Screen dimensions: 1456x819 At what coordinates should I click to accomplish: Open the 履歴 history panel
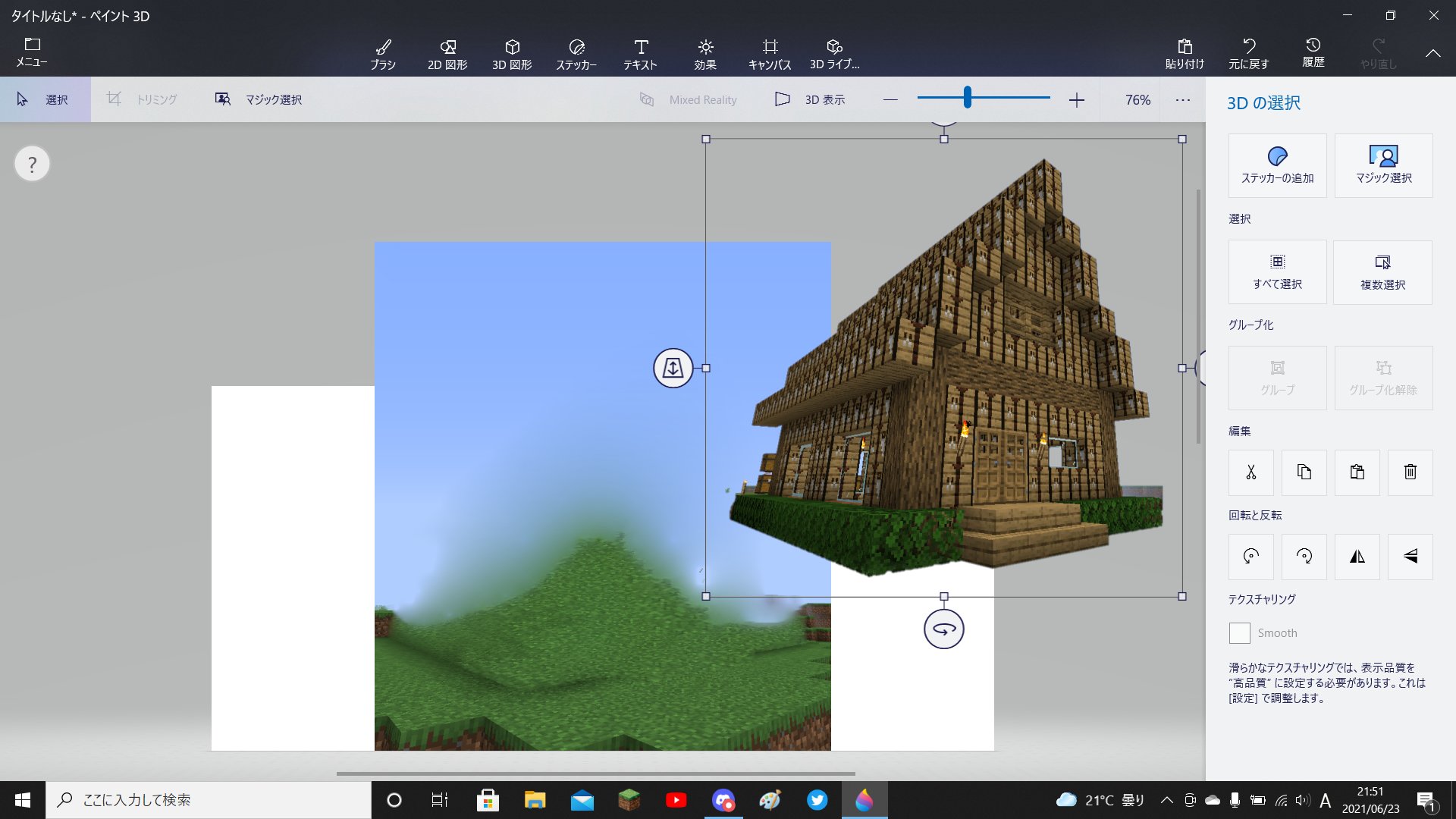point(1313,54)
